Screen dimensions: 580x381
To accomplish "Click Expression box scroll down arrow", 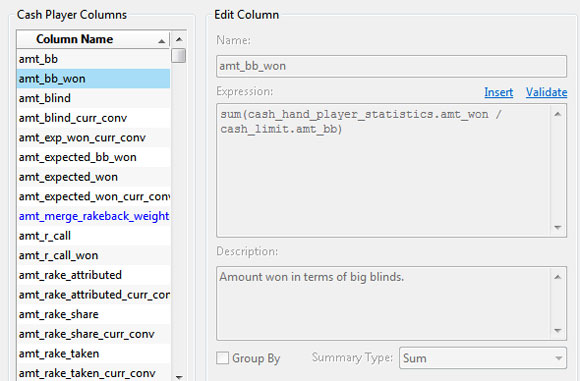I will [x=558, y=227].
